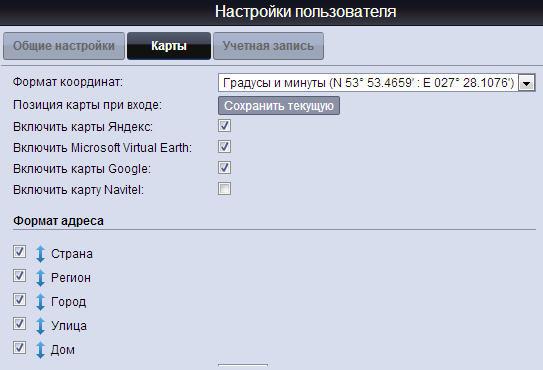Click the Позиция карты при входе label
This screenshot has width=543, height=370.
[88, 105]
